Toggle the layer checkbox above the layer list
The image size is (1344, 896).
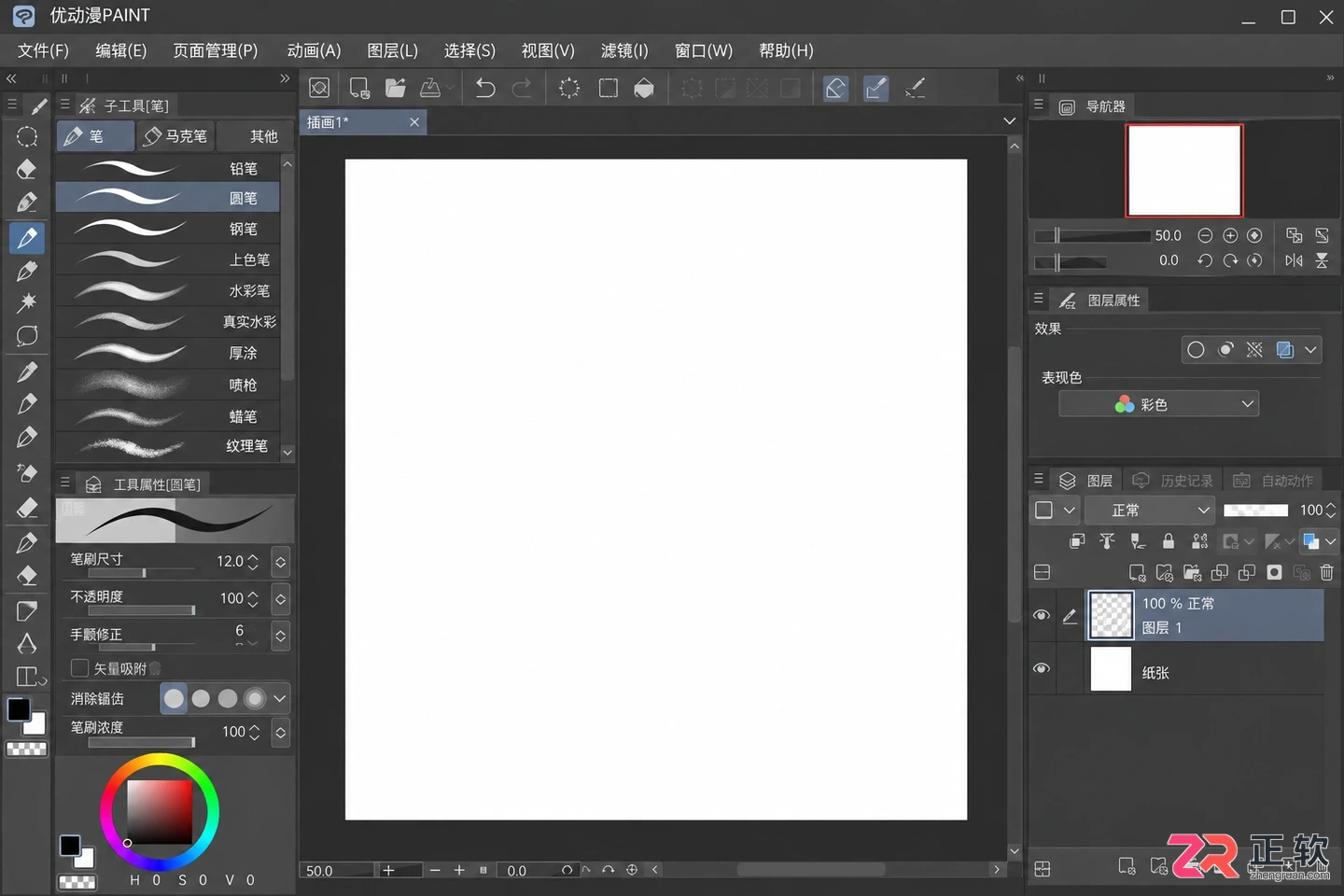1043,510
